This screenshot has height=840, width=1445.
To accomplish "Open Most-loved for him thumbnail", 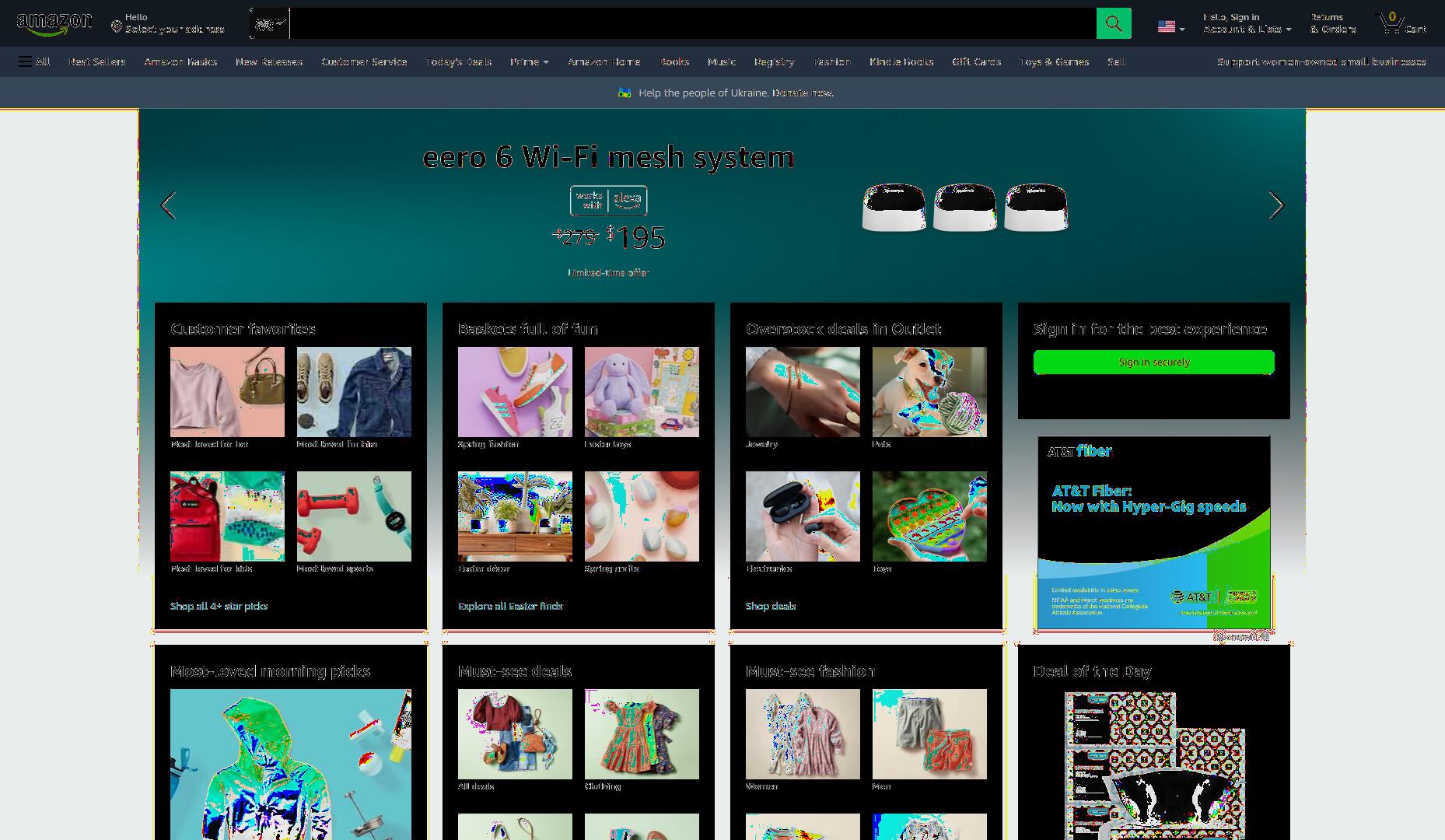I will pos(354,392).
